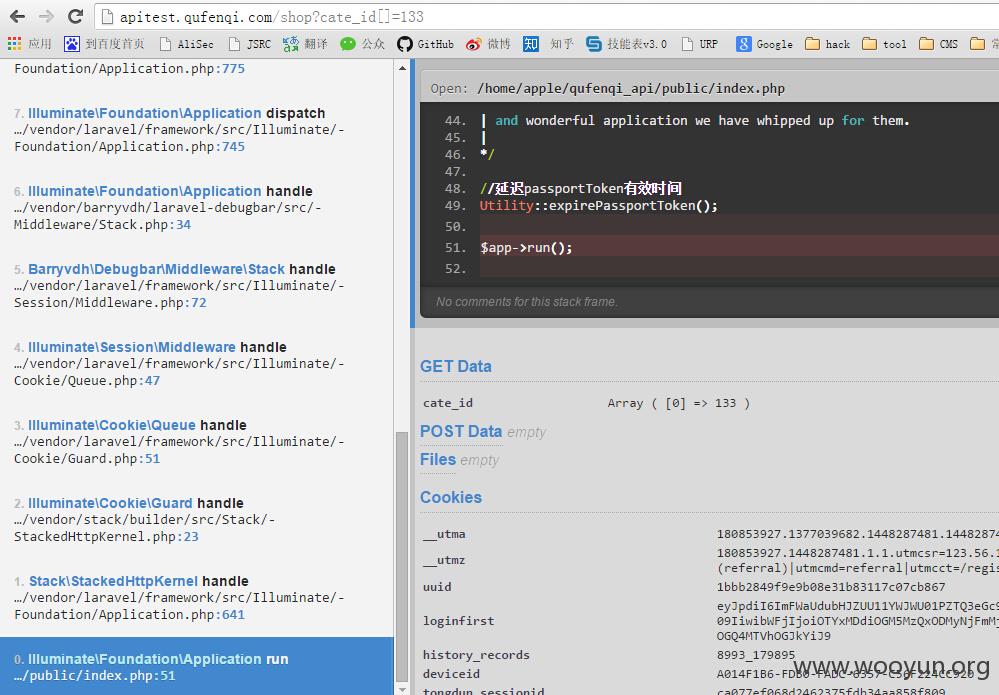Screen dimensions: 999x695
Task: Open the Weibo bookmark
Action: [488, 44]
